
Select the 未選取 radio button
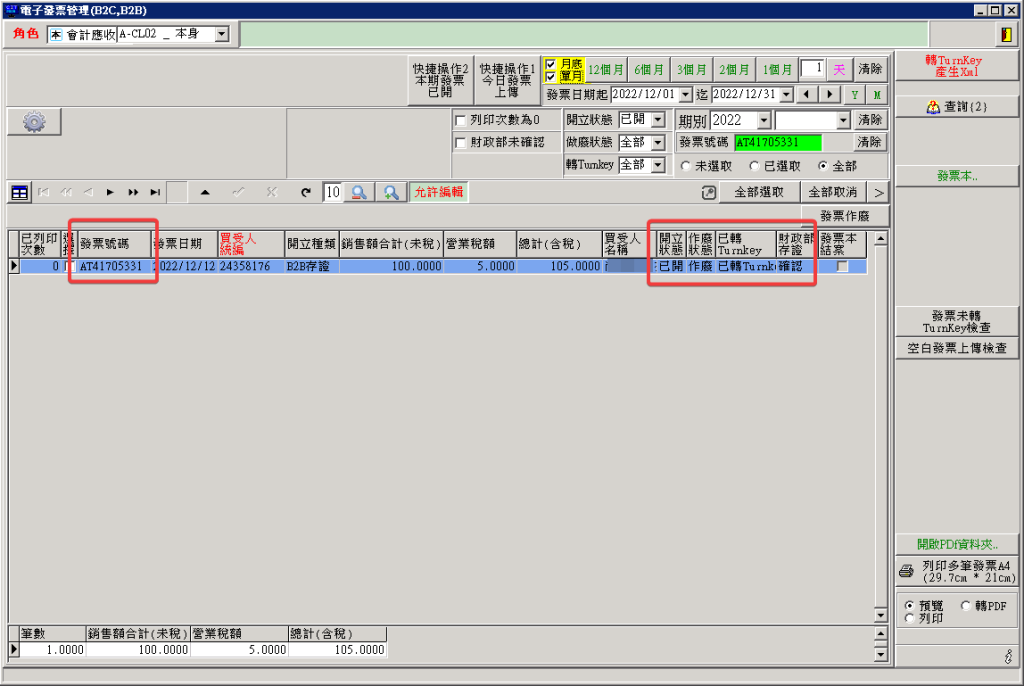tap(686, 166)
